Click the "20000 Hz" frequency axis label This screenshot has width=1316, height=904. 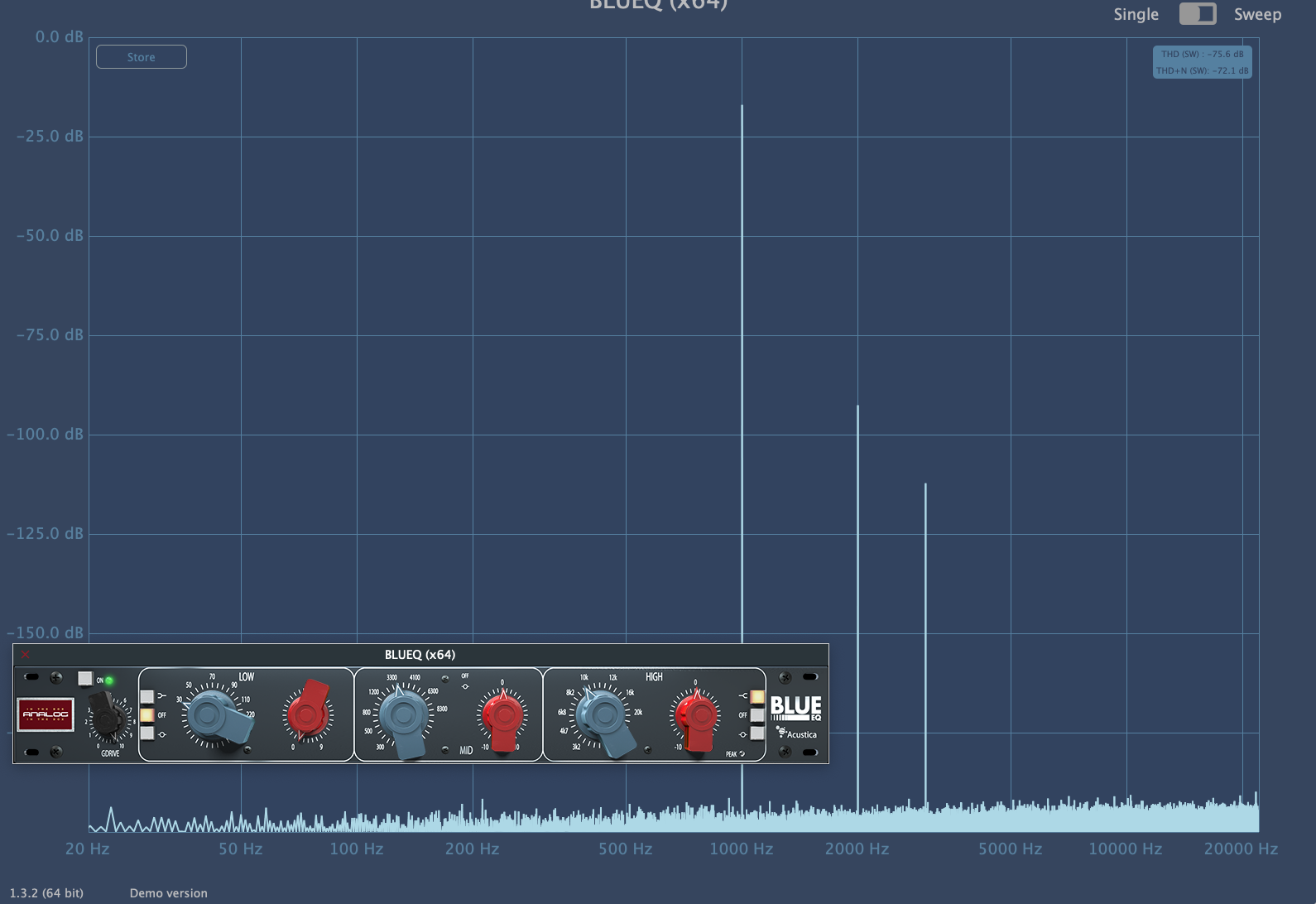tap(1242, 849)
